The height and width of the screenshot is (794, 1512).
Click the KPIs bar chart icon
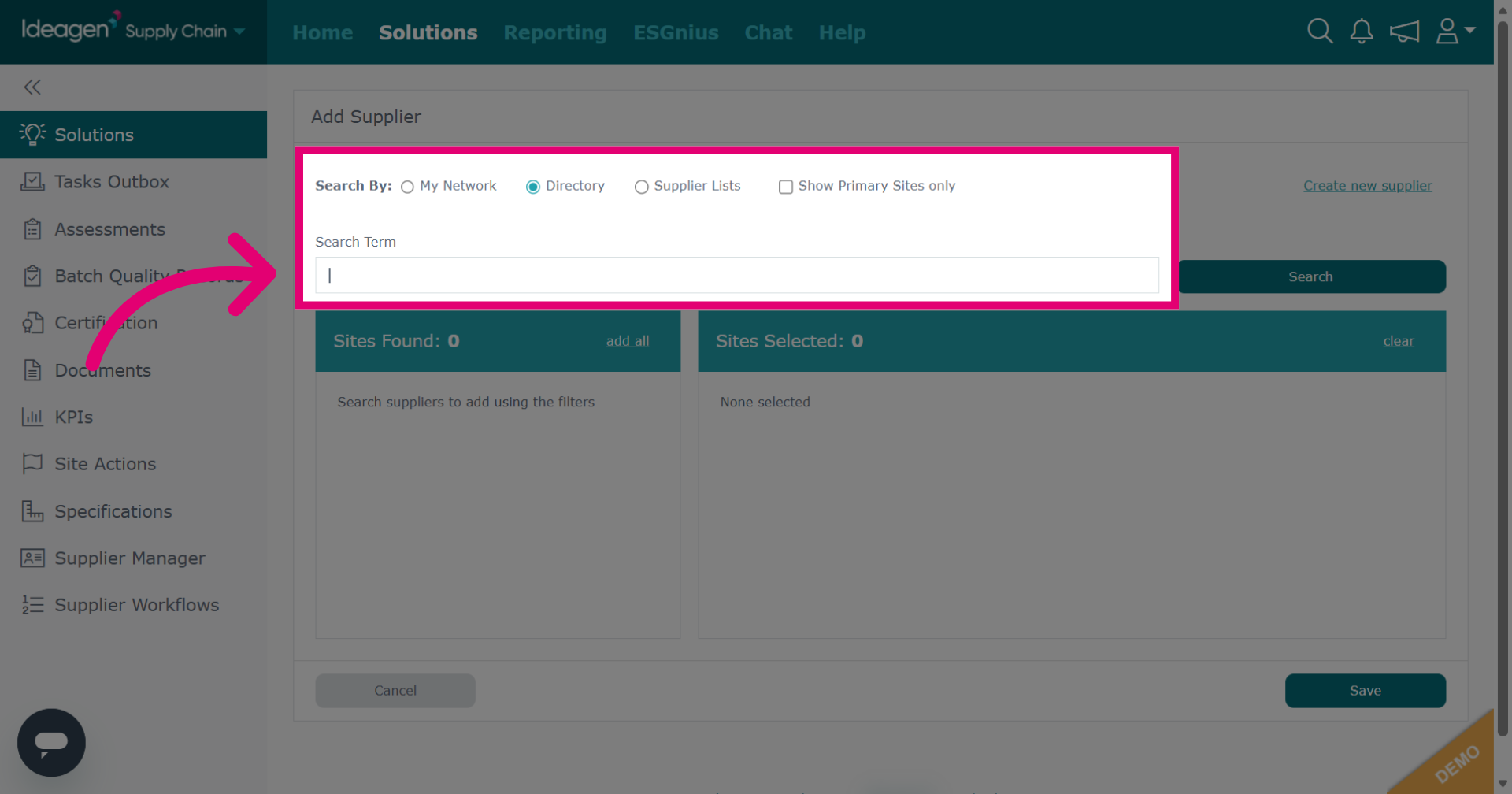click(32, 417)
